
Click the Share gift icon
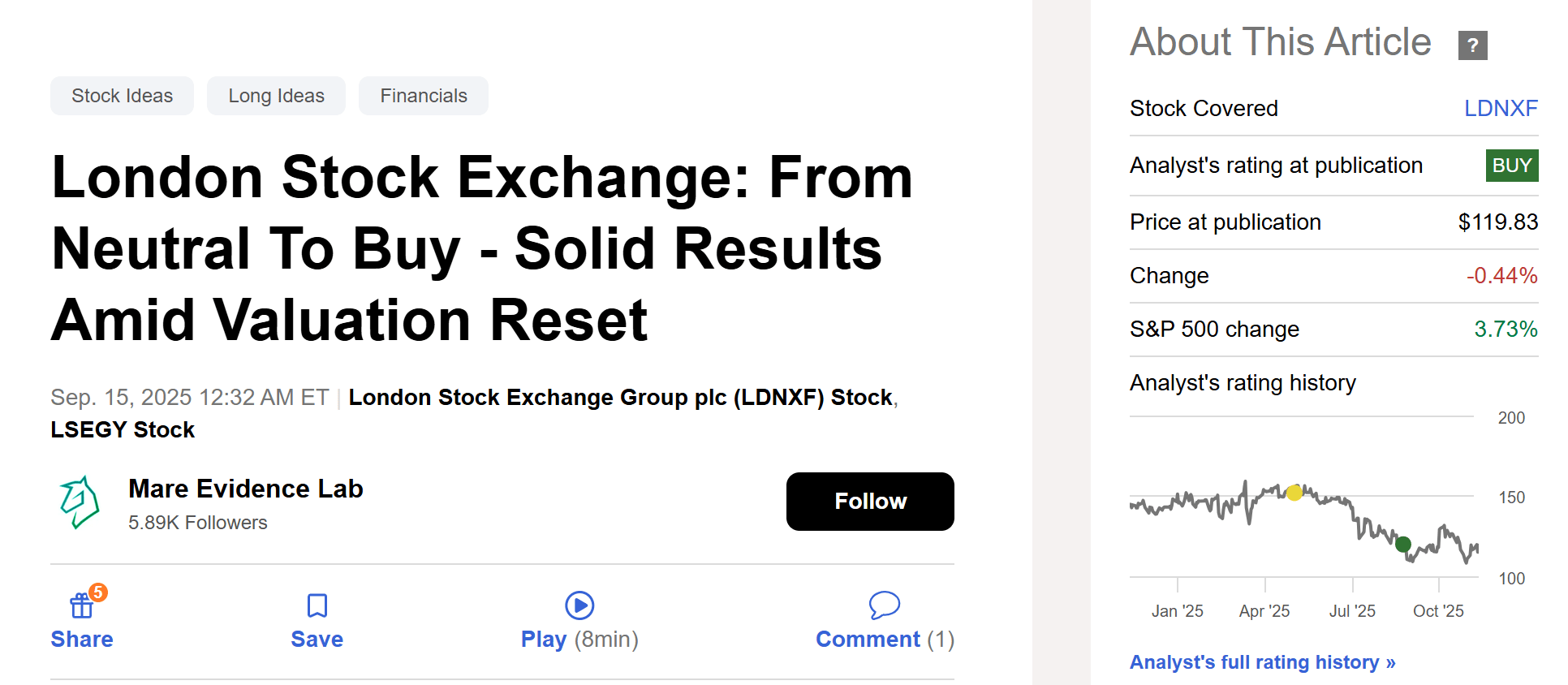click(x=81, y=605)
